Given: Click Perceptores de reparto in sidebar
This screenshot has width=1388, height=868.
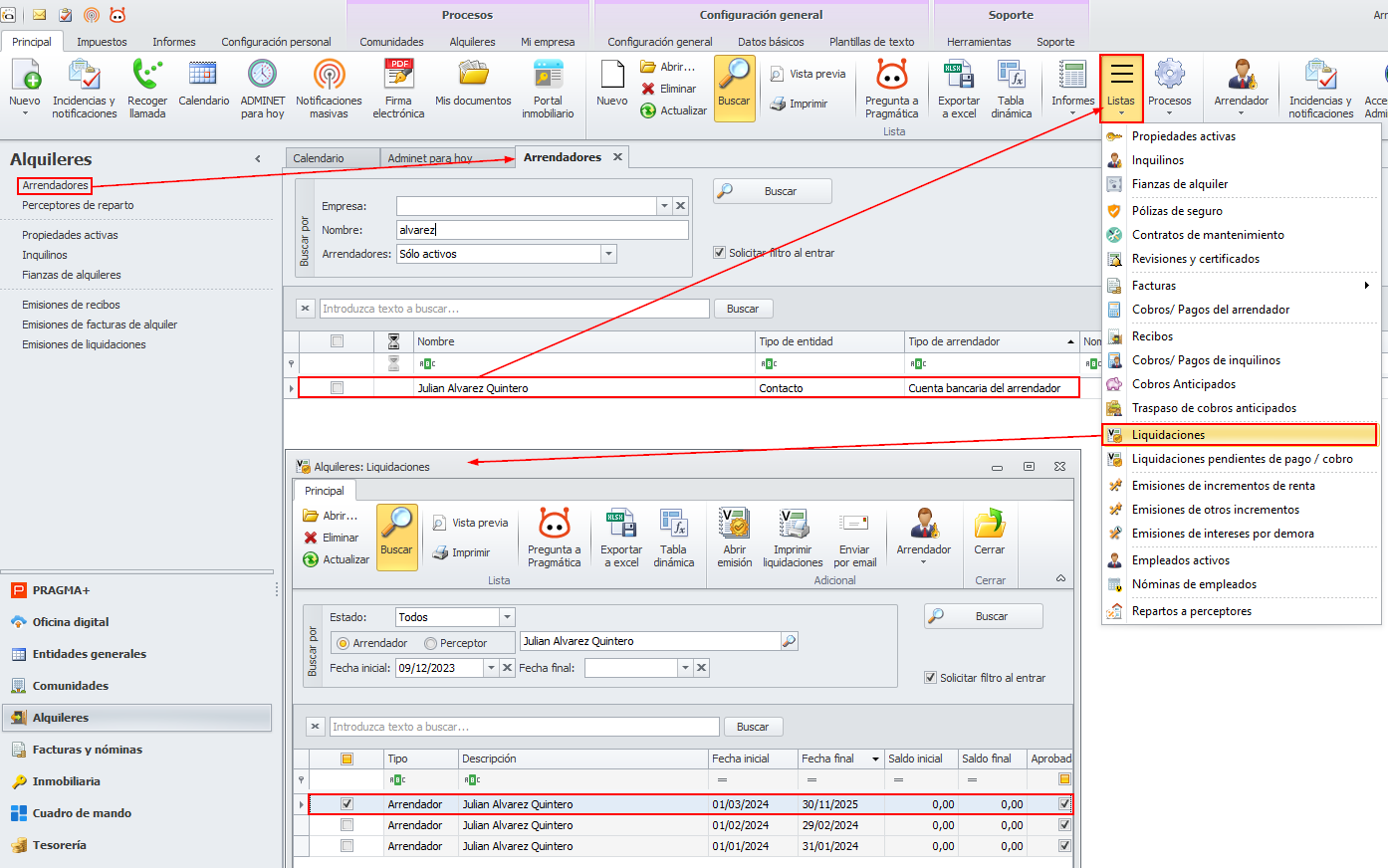Looking at the screenshot, I should 78,205.
